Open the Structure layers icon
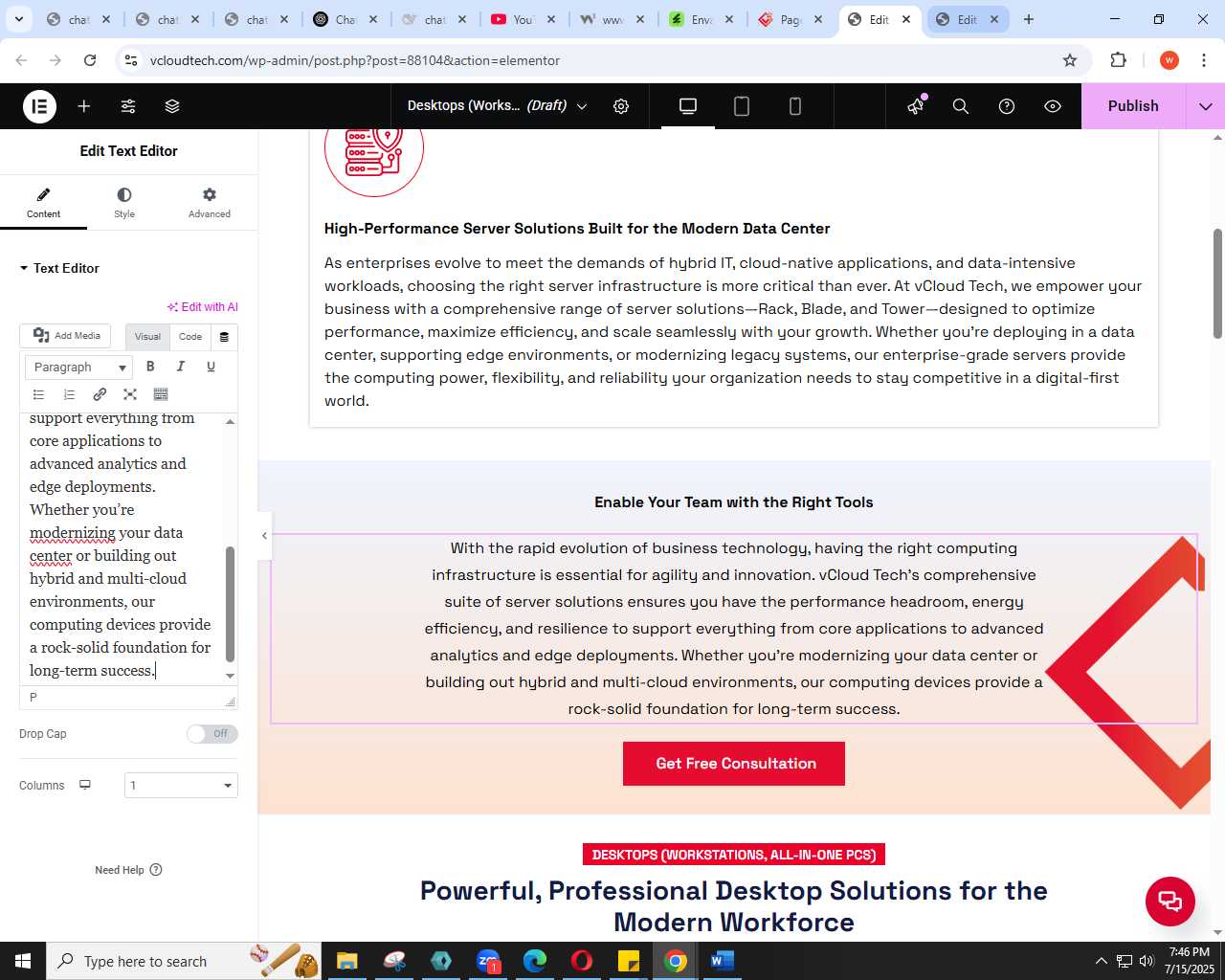 (172, 106)
